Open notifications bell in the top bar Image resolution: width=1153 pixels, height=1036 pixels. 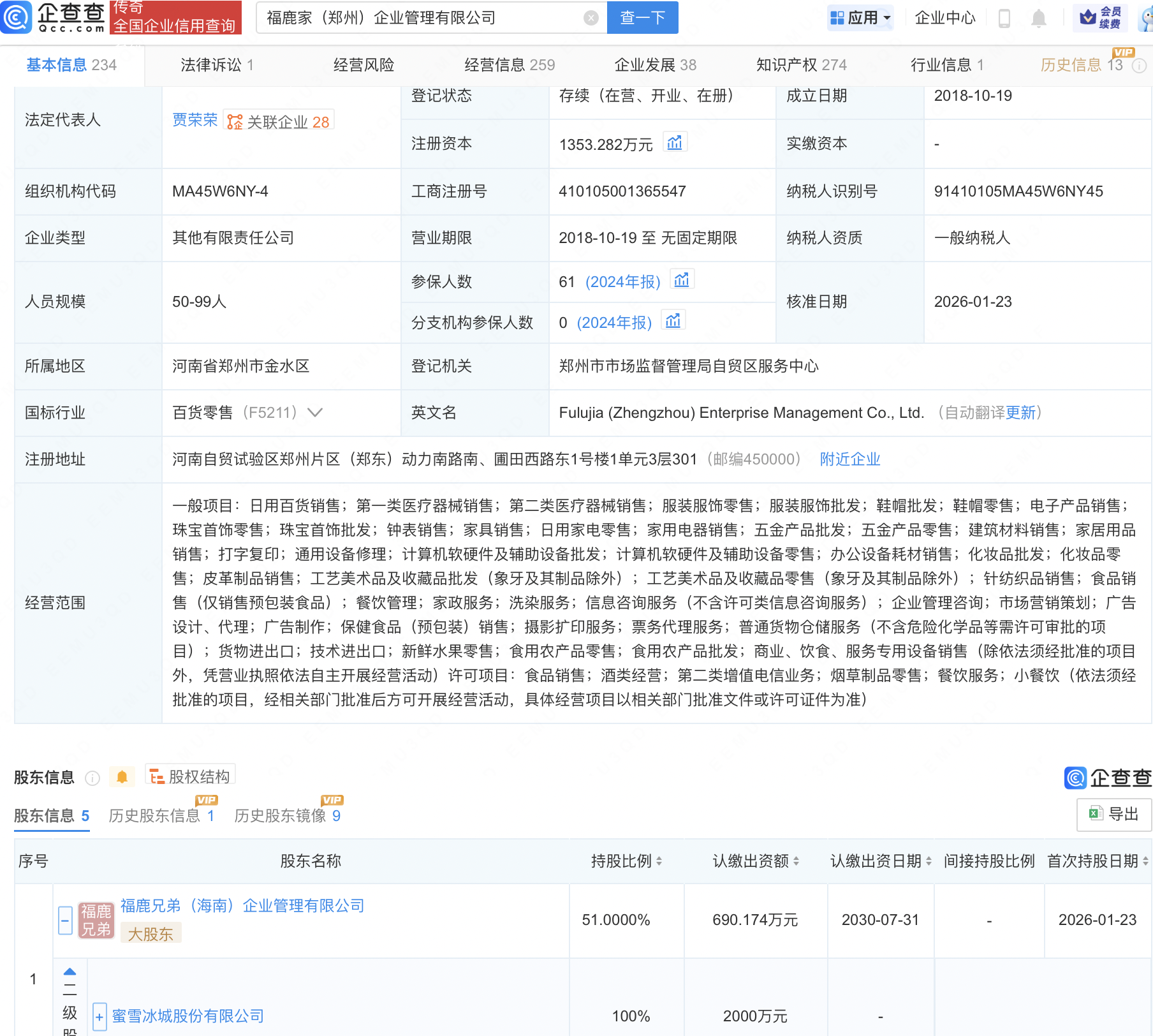(x=1038, y=18)
